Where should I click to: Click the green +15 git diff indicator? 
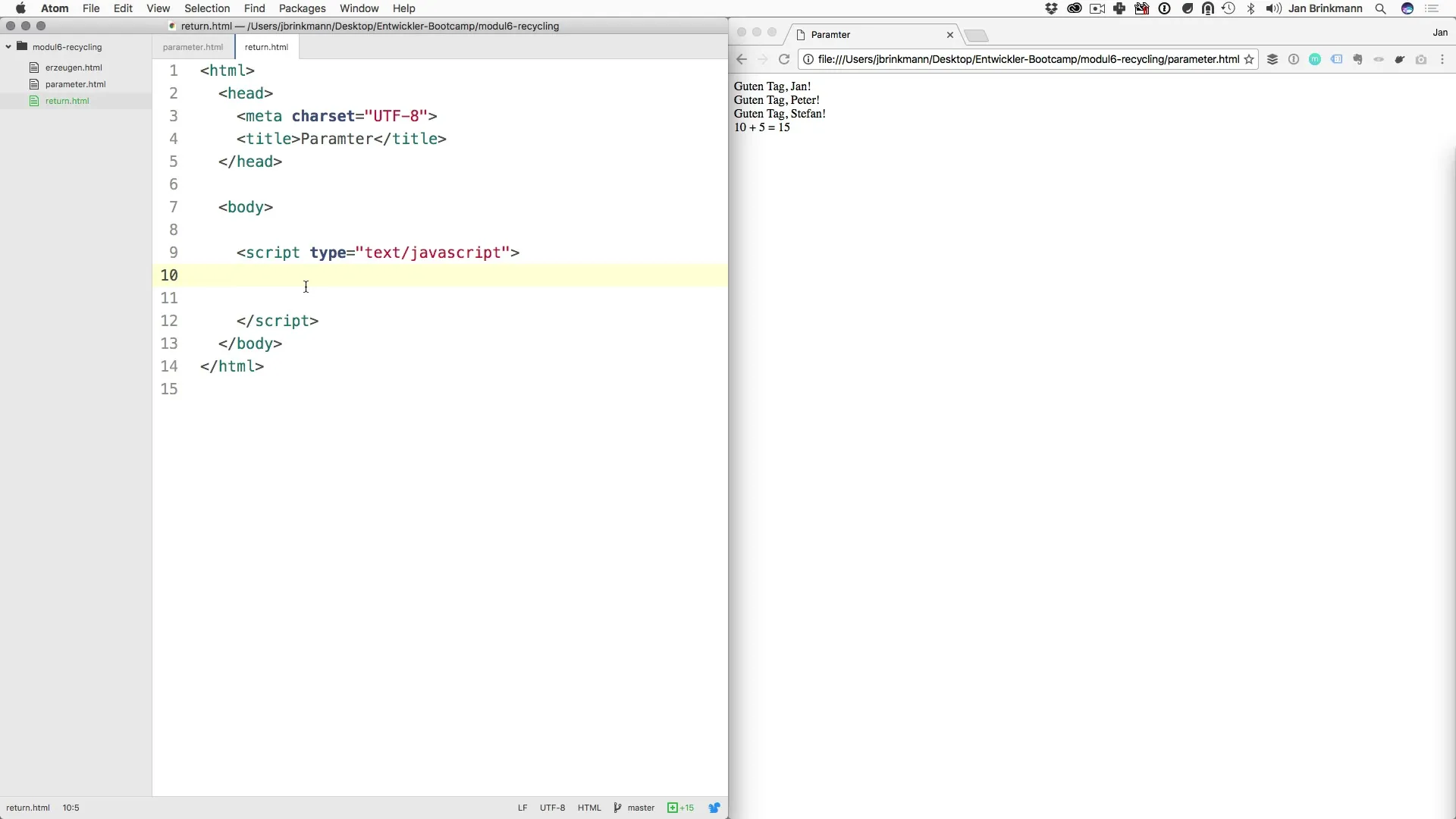click(x=680, y=808)
